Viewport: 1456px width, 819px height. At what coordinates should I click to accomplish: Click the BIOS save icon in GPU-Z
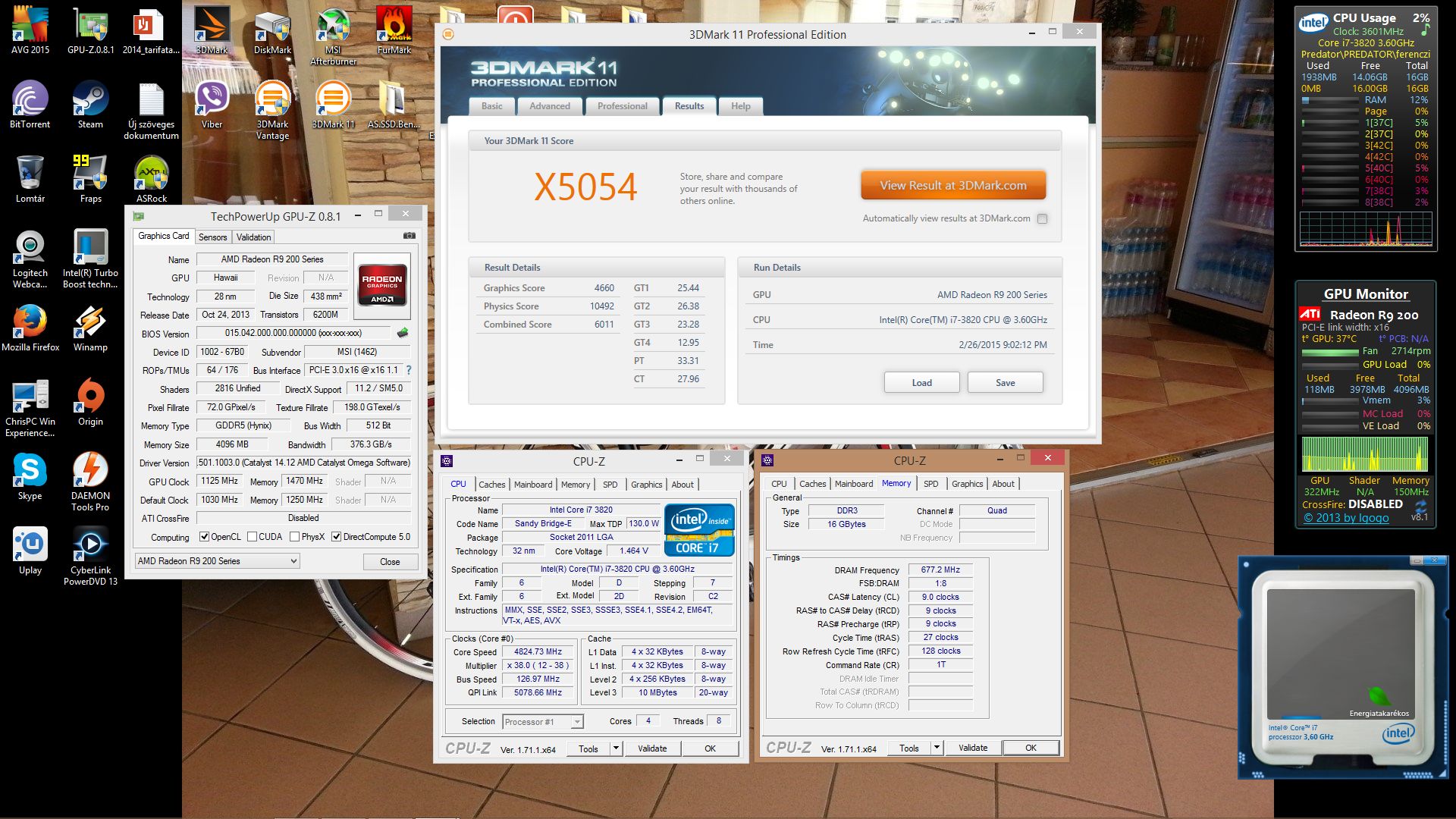coord(403,333)
